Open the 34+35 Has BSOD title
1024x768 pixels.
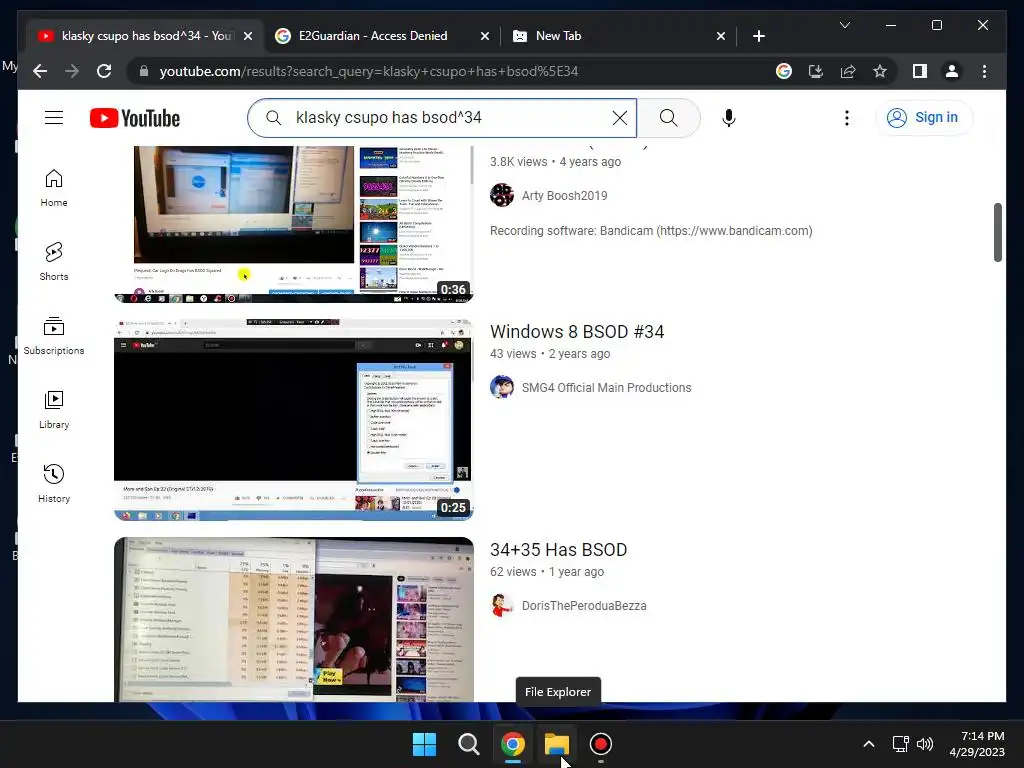(x=558, y=550)
